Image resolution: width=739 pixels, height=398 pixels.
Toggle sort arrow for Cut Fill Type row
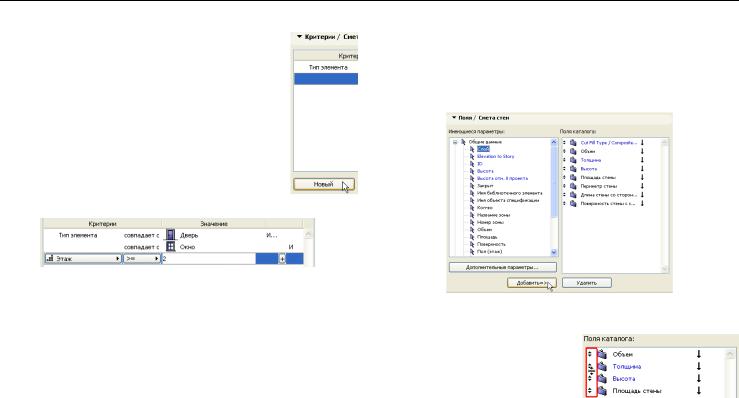click(x=642, y=142)
